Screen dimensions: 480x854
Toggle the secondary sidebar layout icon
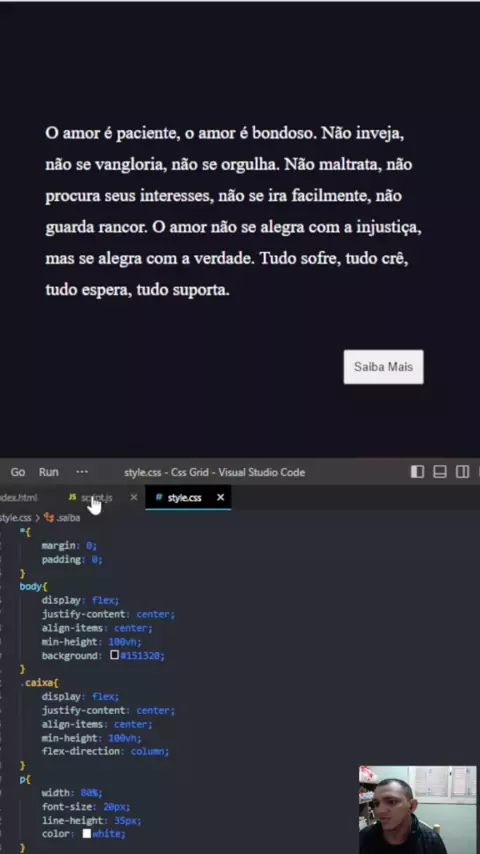pos(463,472)
